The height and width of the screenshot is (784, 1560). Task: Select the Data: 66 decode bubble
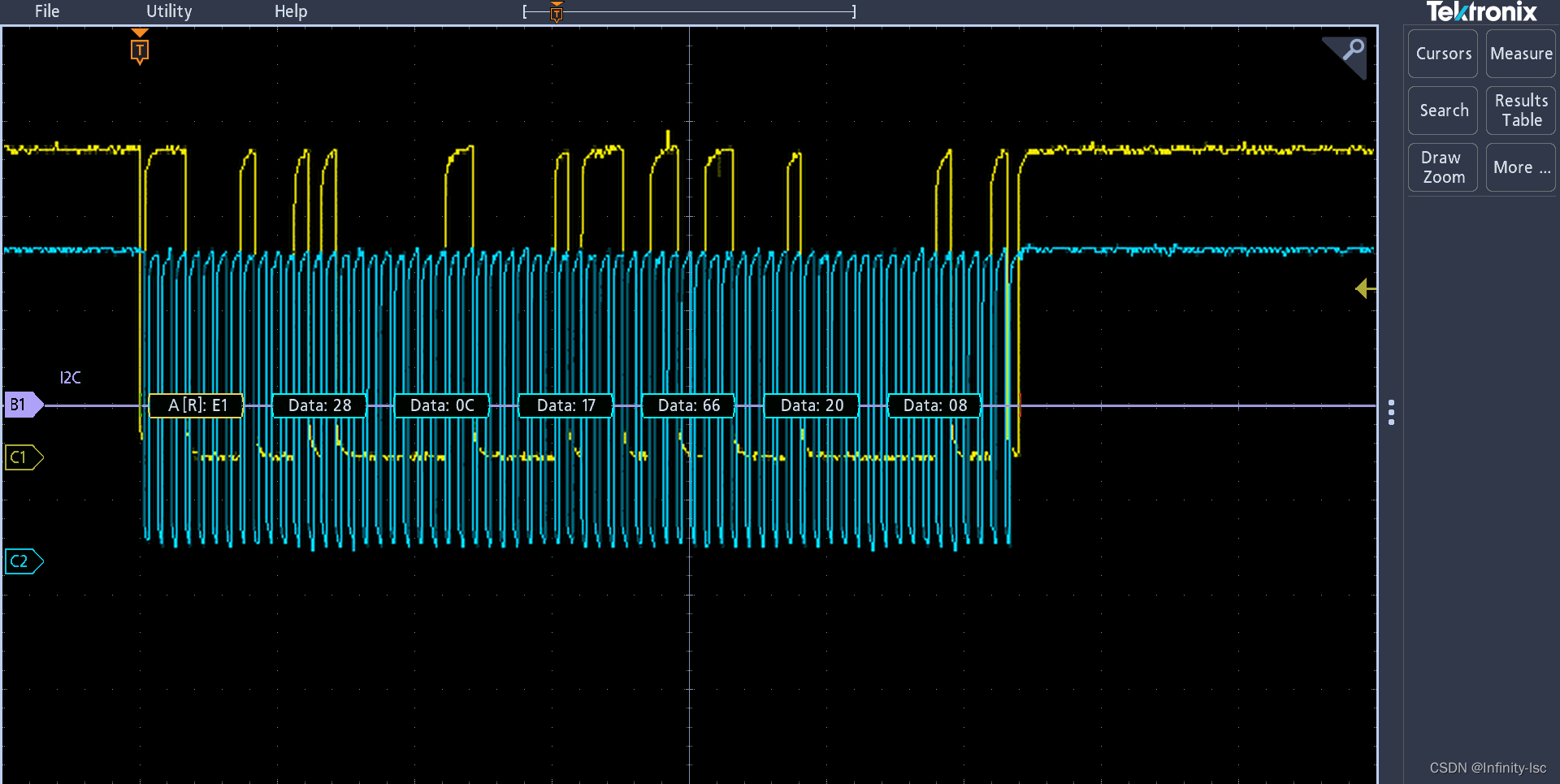pyautogui.click(x=687, y=405)
